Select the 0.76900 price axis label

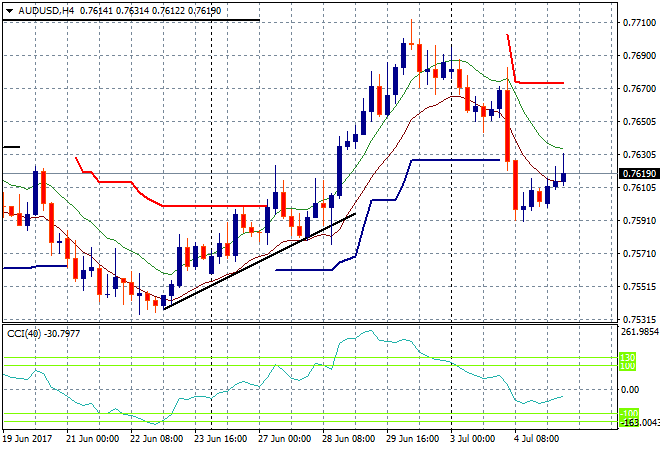(639, 56)
